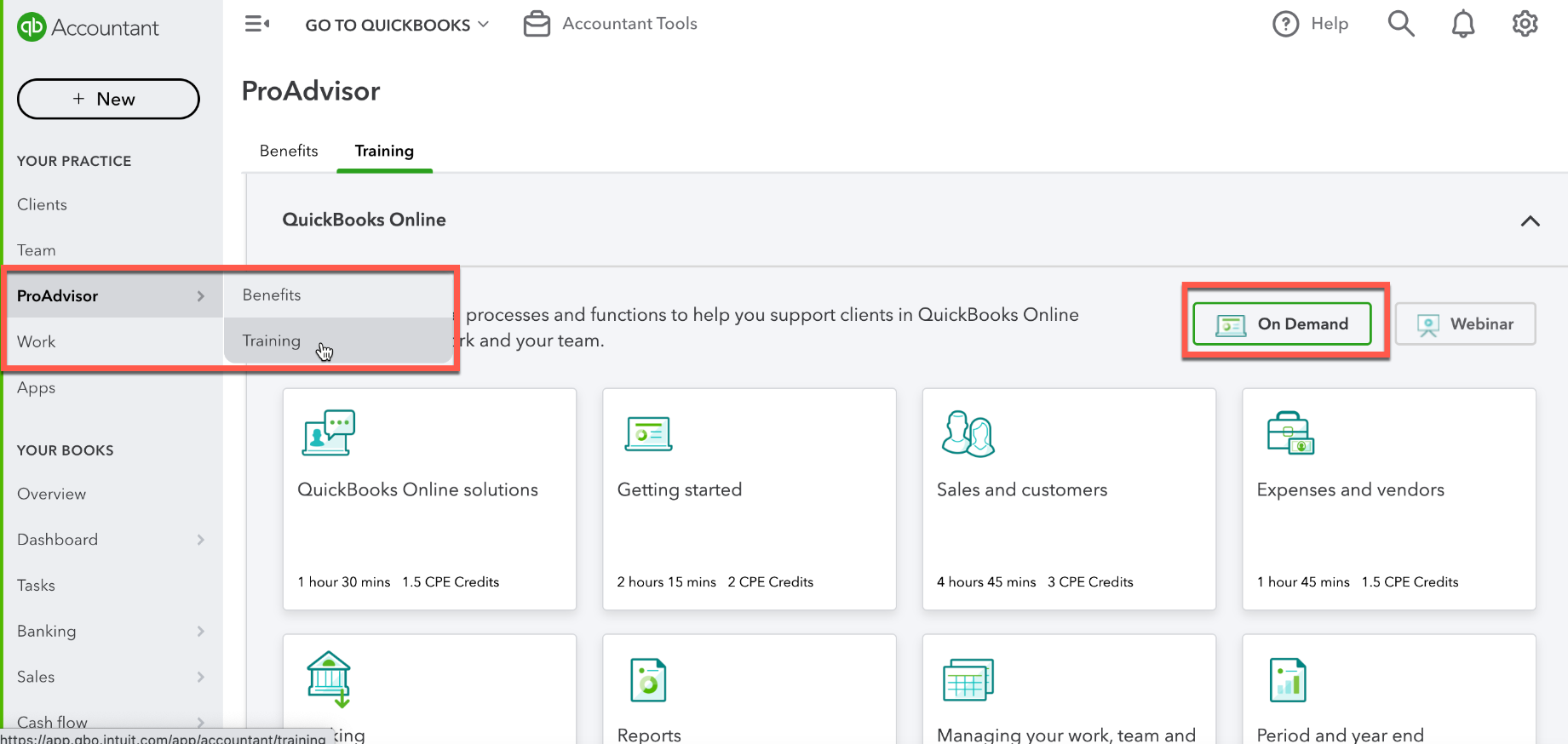The width and height of the screenshot is (1568, 744).
Task: Click the Getting started card icon
Action: 648,433
